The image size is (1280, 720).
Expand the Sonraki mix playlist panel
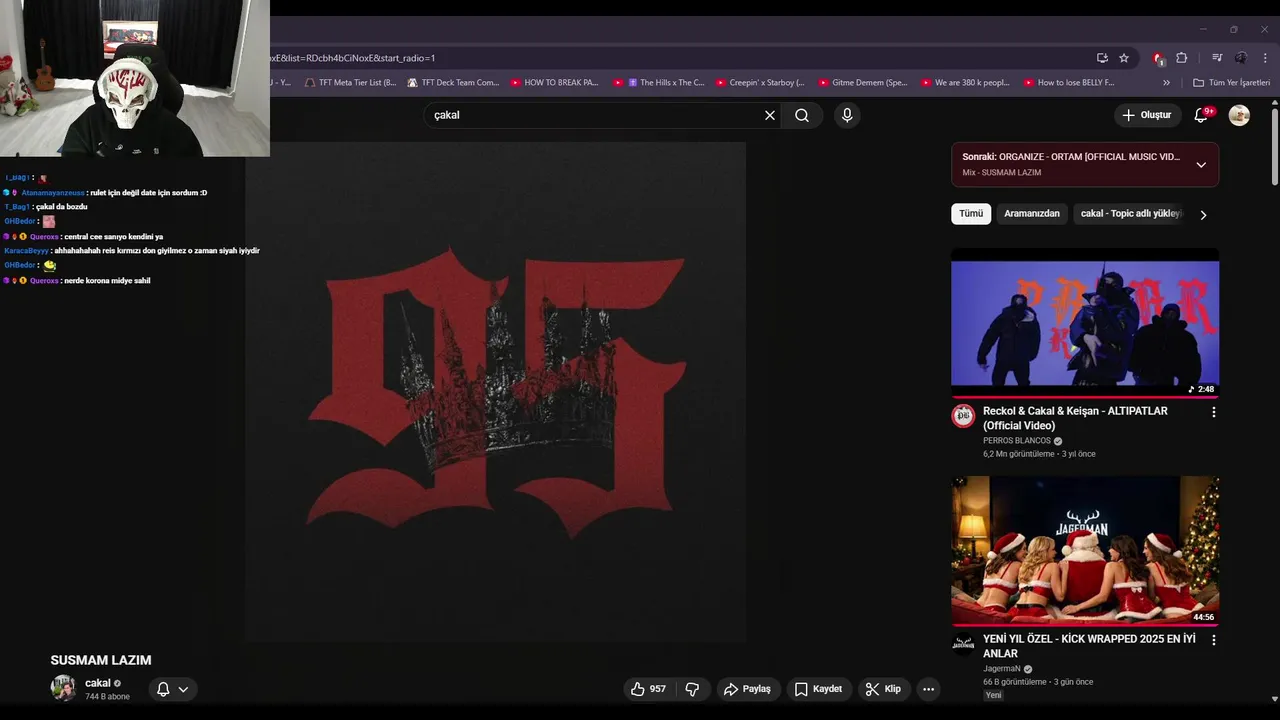point(1201,165)
